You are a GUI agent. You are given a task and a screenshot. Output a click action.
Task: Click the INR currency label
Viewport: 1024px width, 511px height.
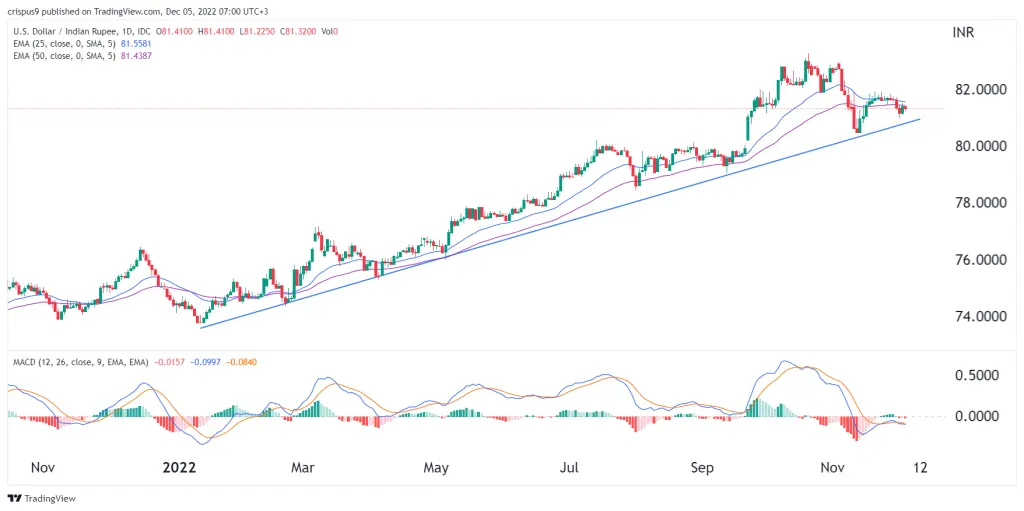click(961, 33)
